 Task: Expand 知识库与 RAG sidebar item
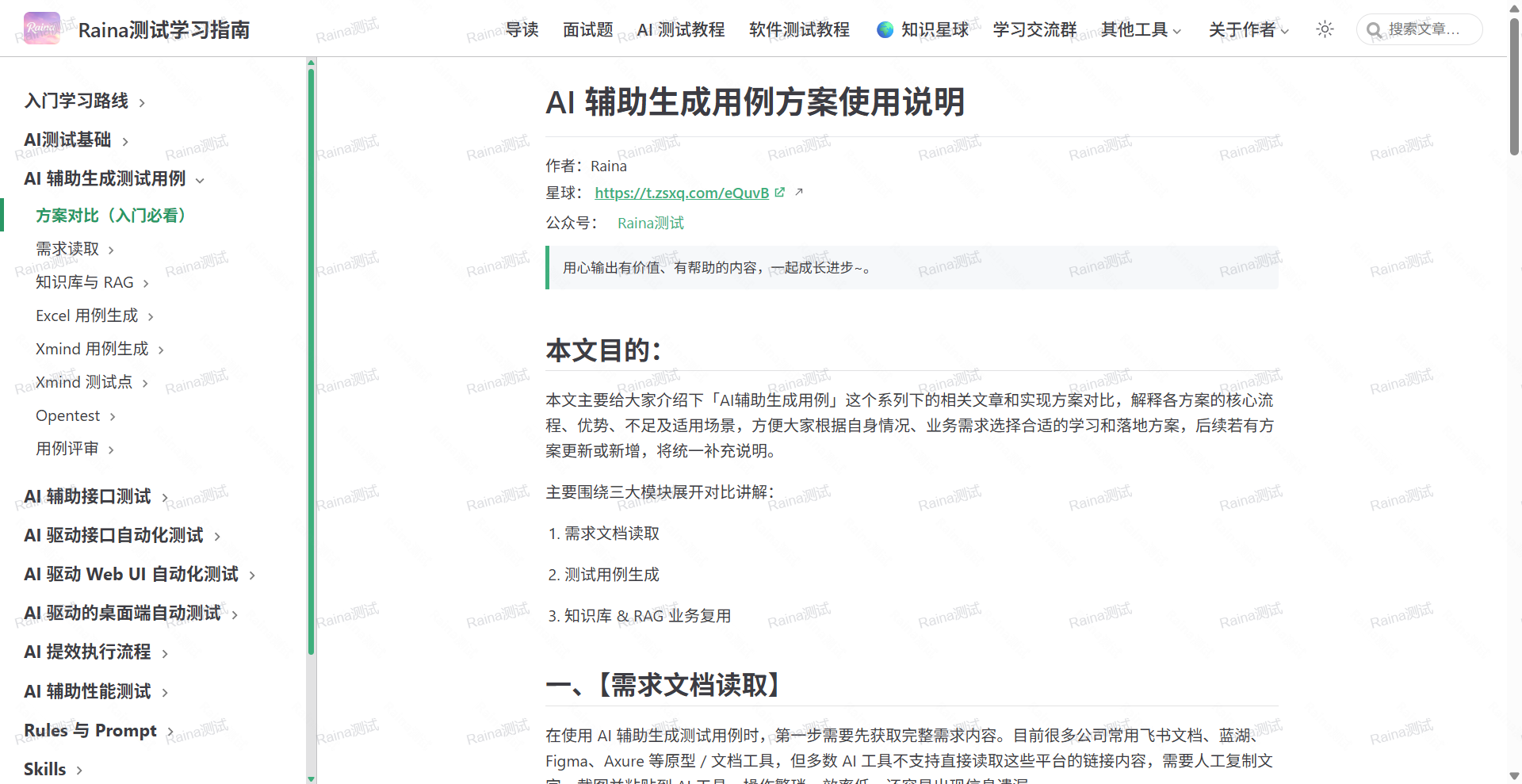93,282
